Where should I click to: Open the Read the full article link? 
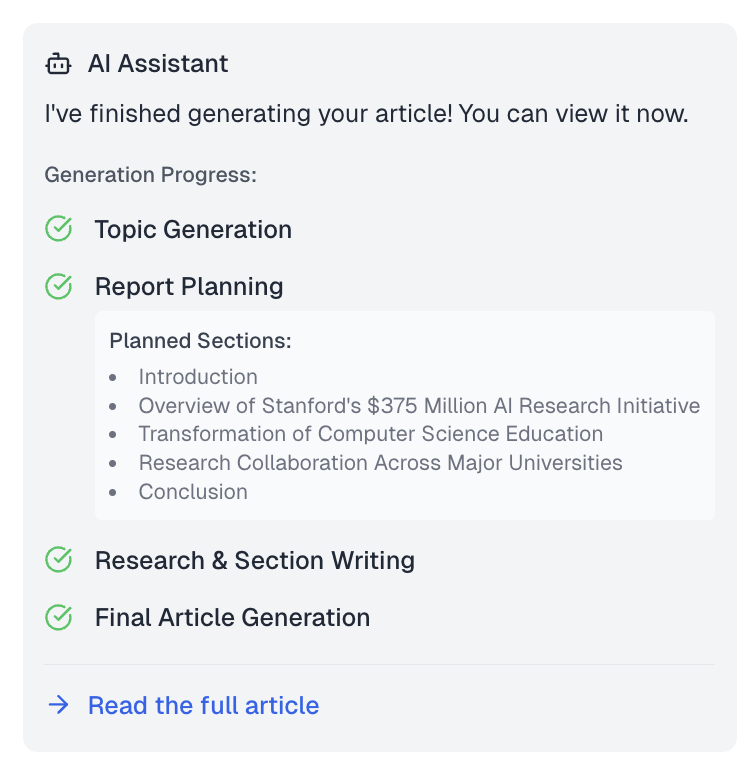coord(203,705)
